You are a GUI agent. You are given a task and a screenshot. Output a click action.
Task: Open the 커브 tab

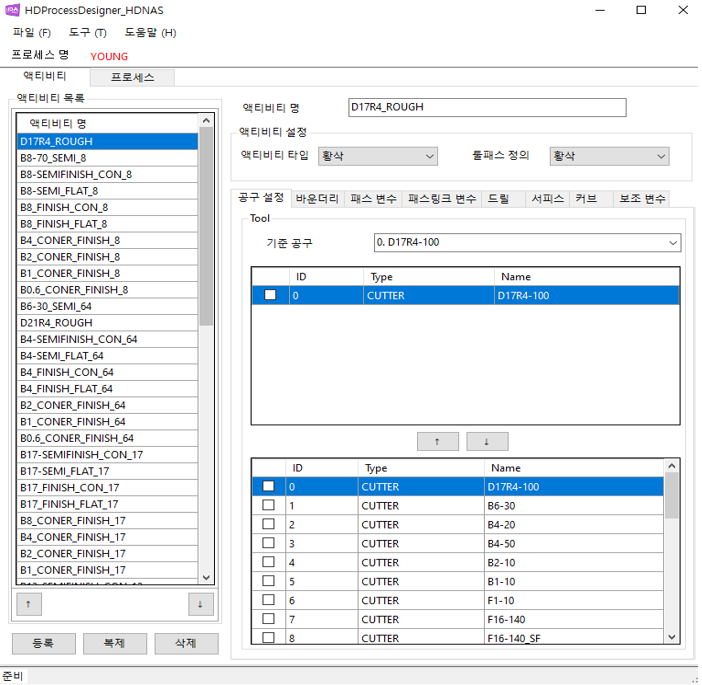click(x=591, y=198)
